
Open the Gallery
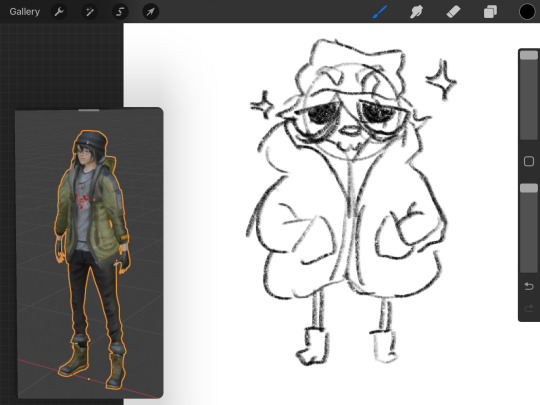point(24,12)
